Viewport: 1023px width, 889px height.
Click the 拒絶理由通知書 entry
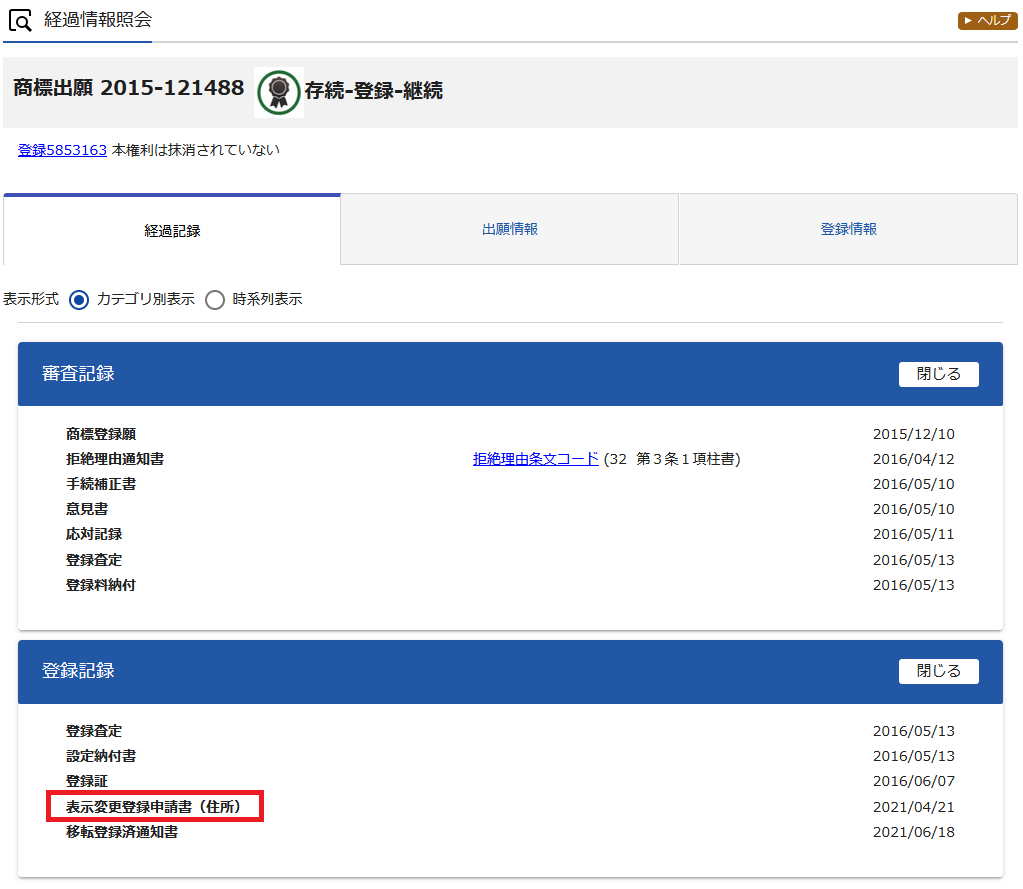pyautogui.click(x=115, y=459)
